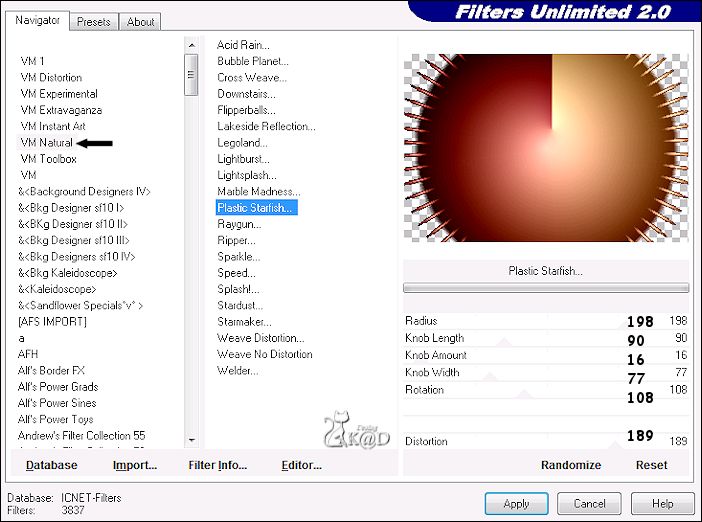
Task: Select VM Toolbox category
Action: click(x=48, y=159)
